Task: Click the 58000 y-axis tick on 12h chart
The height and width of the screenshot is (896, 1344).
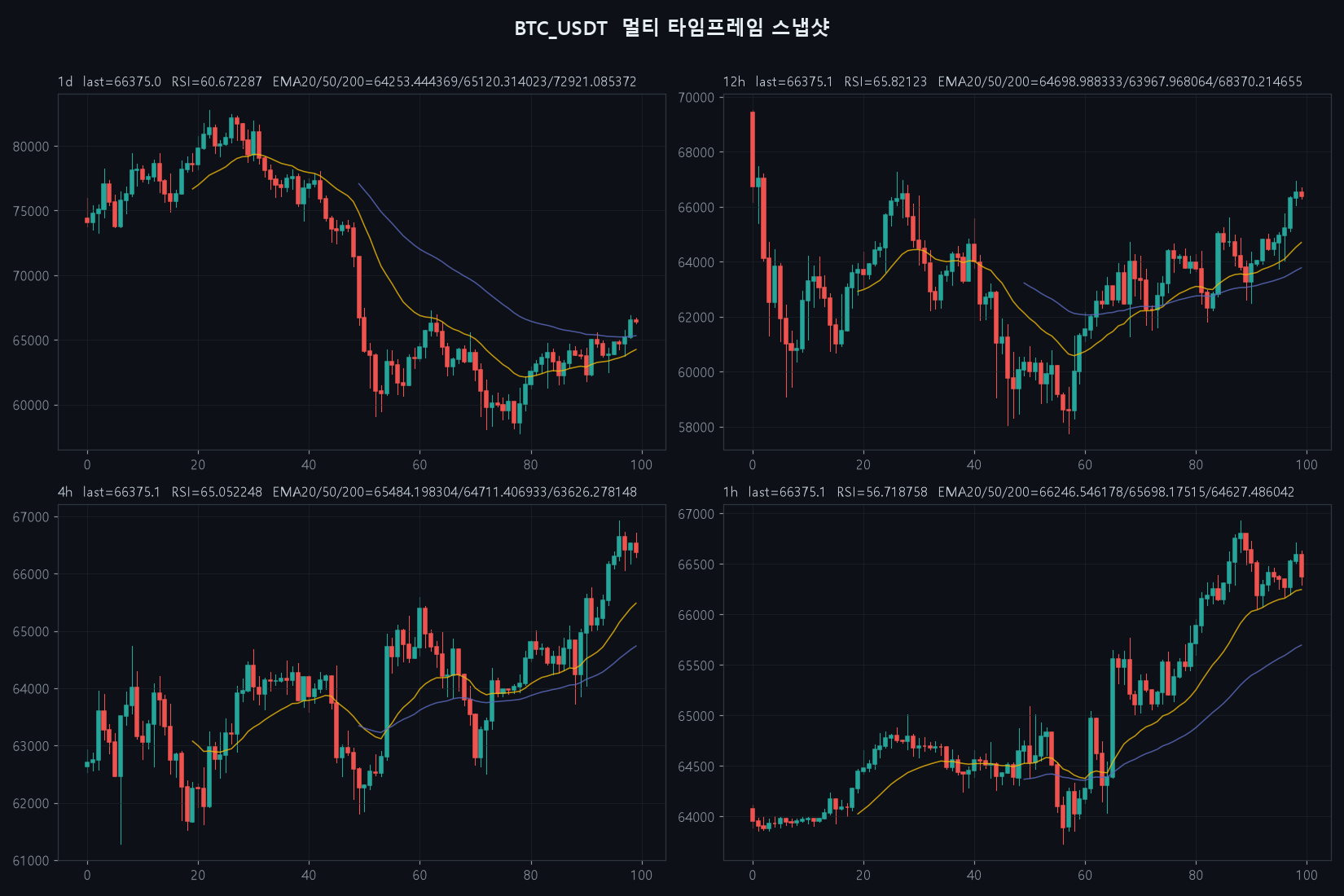Action: pos(696,428)
